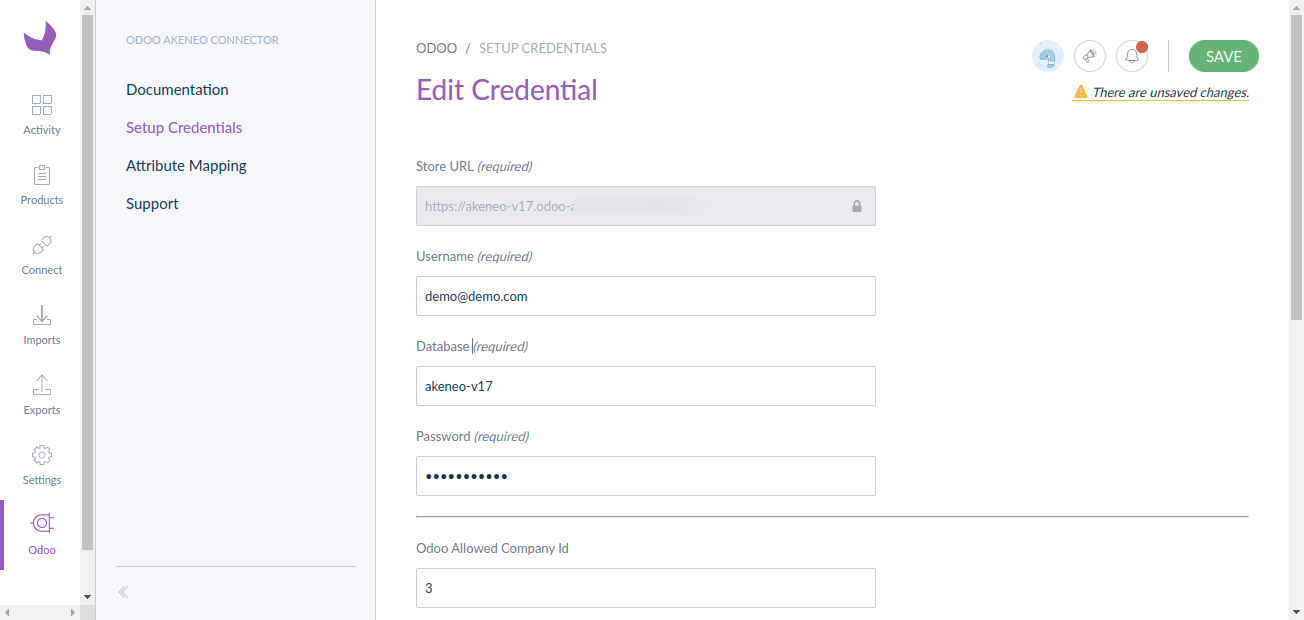Open Exports from the sidebar
Image resolution: width=1304 pixels, height=620 pixels.
[x=41, y=394]
